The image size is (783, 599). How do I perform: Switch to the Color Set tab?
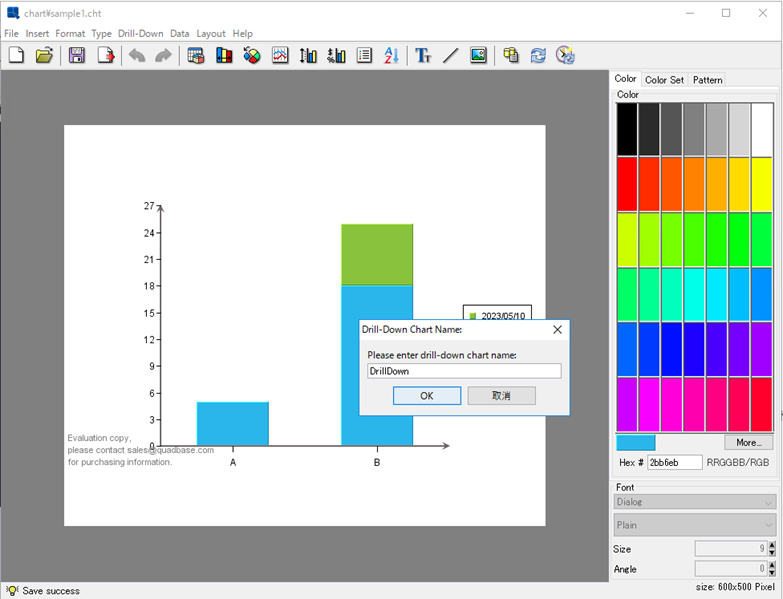(x=664, y=80)
